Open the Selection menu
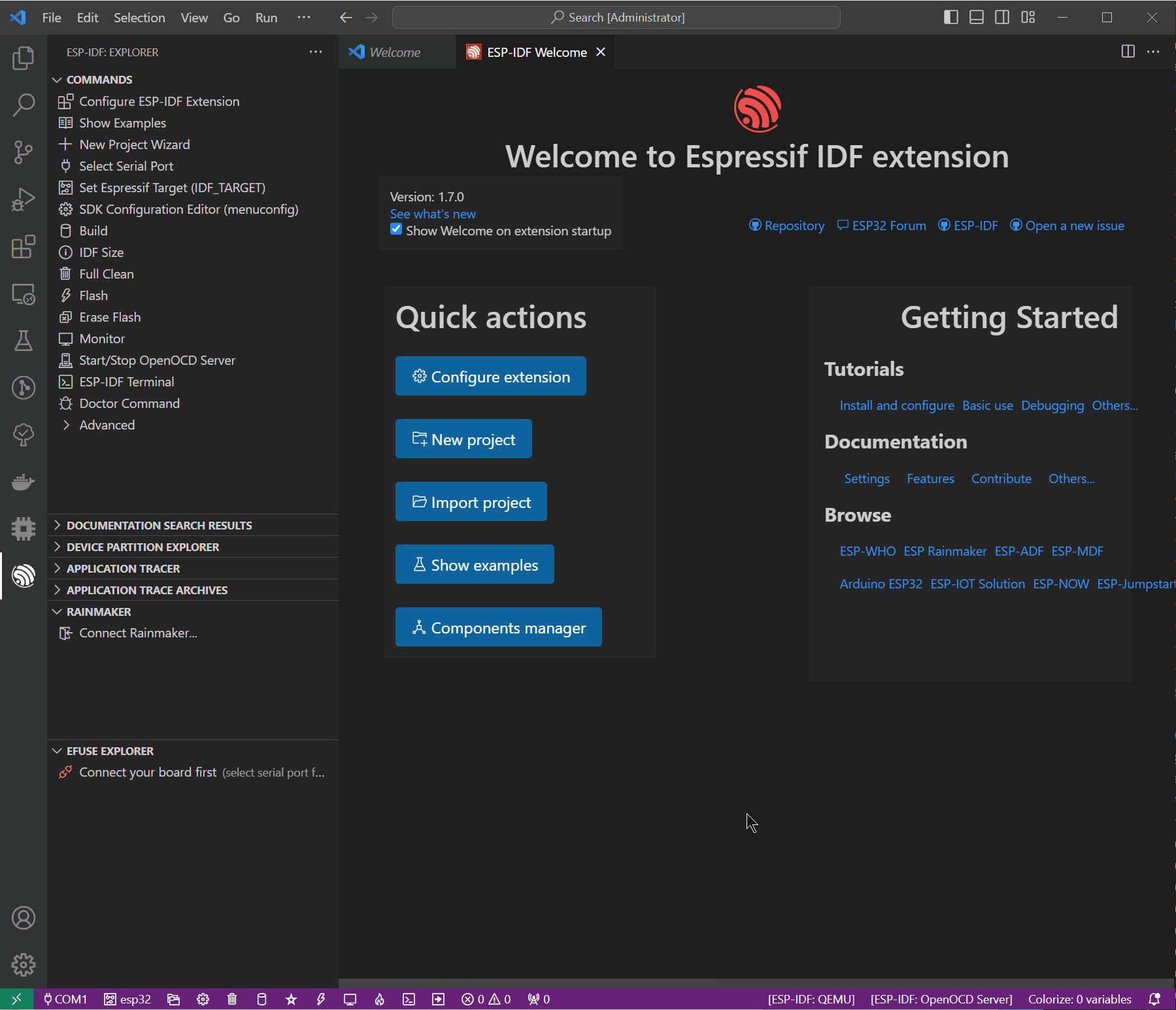Image resolution: width=1176 pixels, height=1010 pixels. (139, 18)
